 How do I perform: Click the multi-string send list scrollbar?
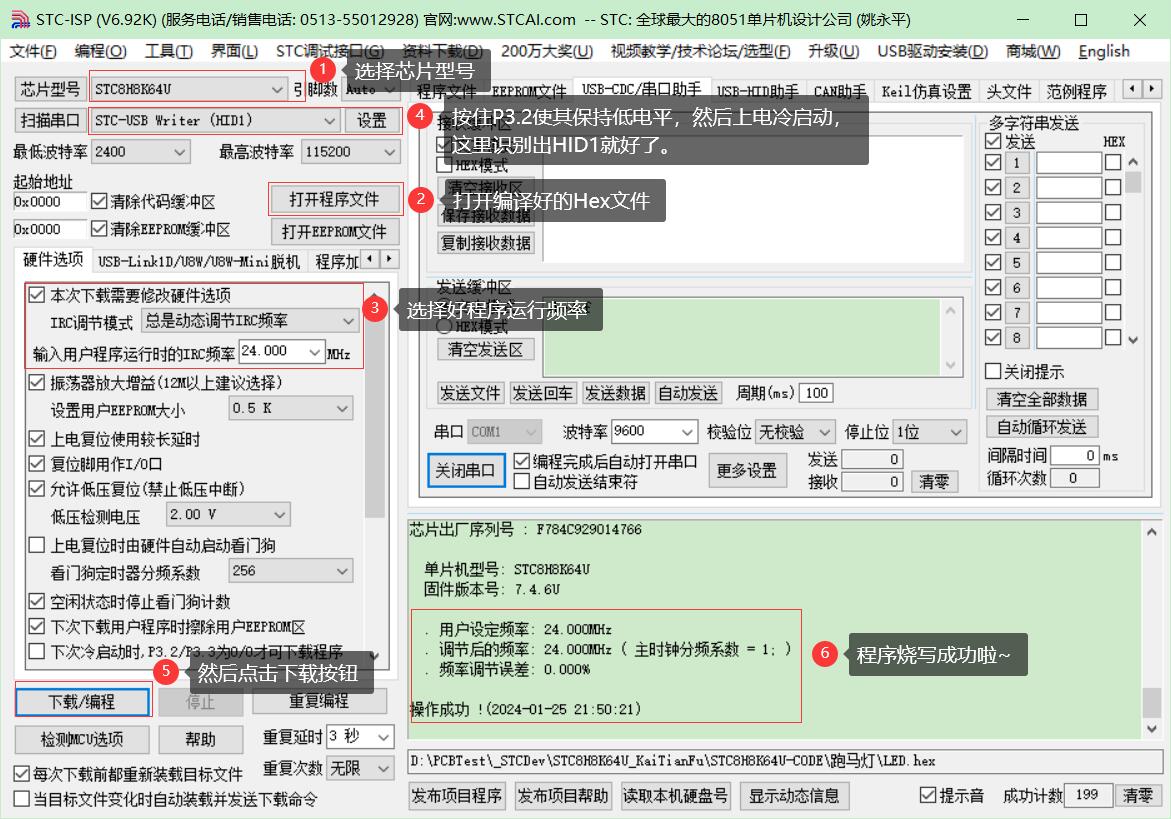click(x=1133, y=250)
